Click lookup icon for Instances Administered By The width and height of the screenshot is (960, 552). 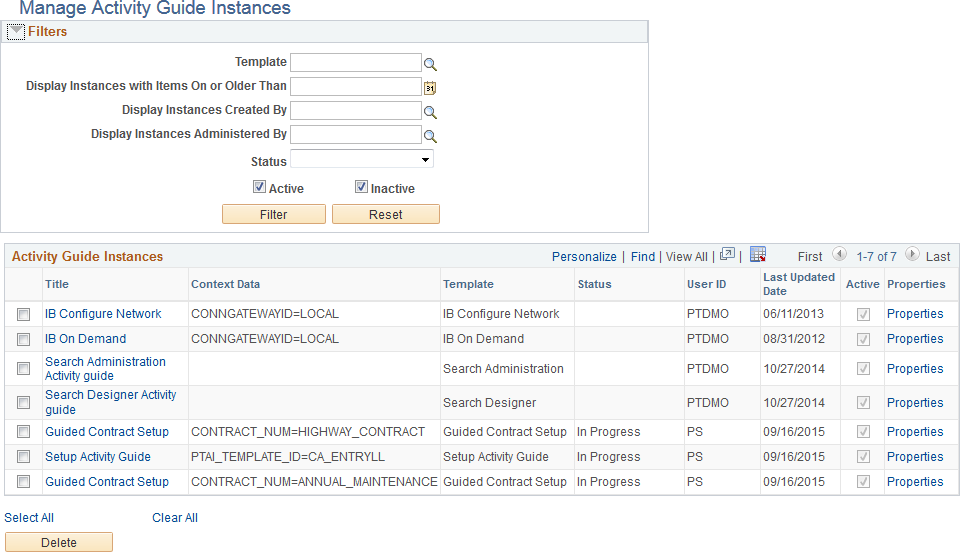click(x=431, y=136)
